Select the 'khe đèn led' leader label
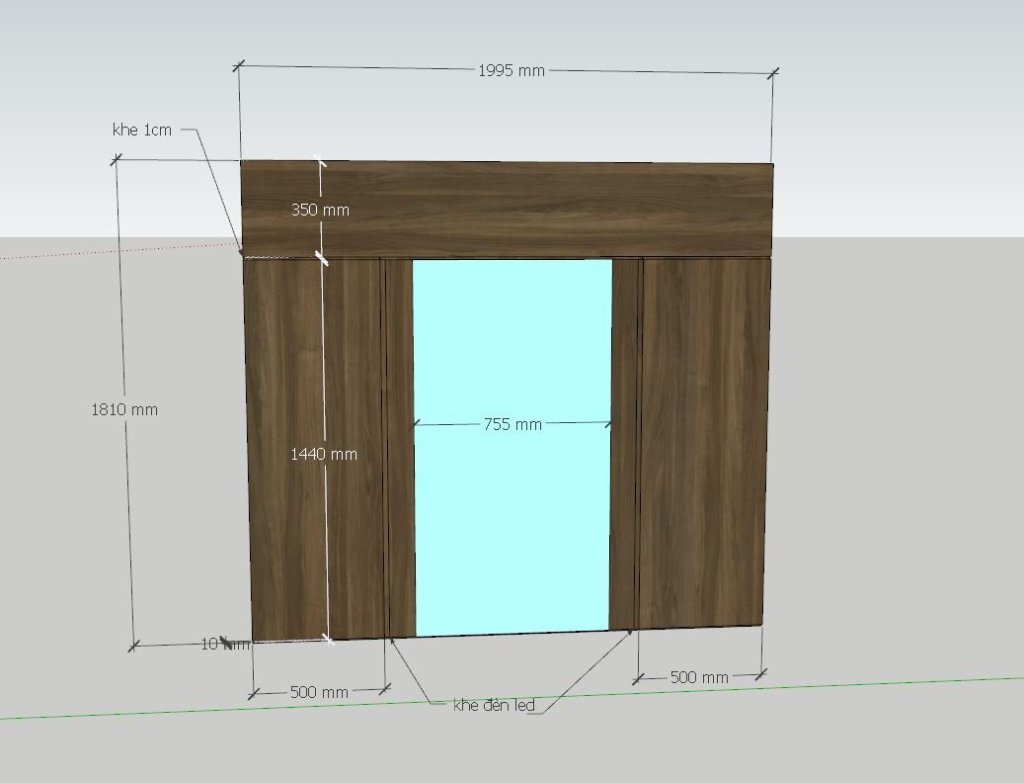This screenshot has width=1024, height=783. [494, 705]
